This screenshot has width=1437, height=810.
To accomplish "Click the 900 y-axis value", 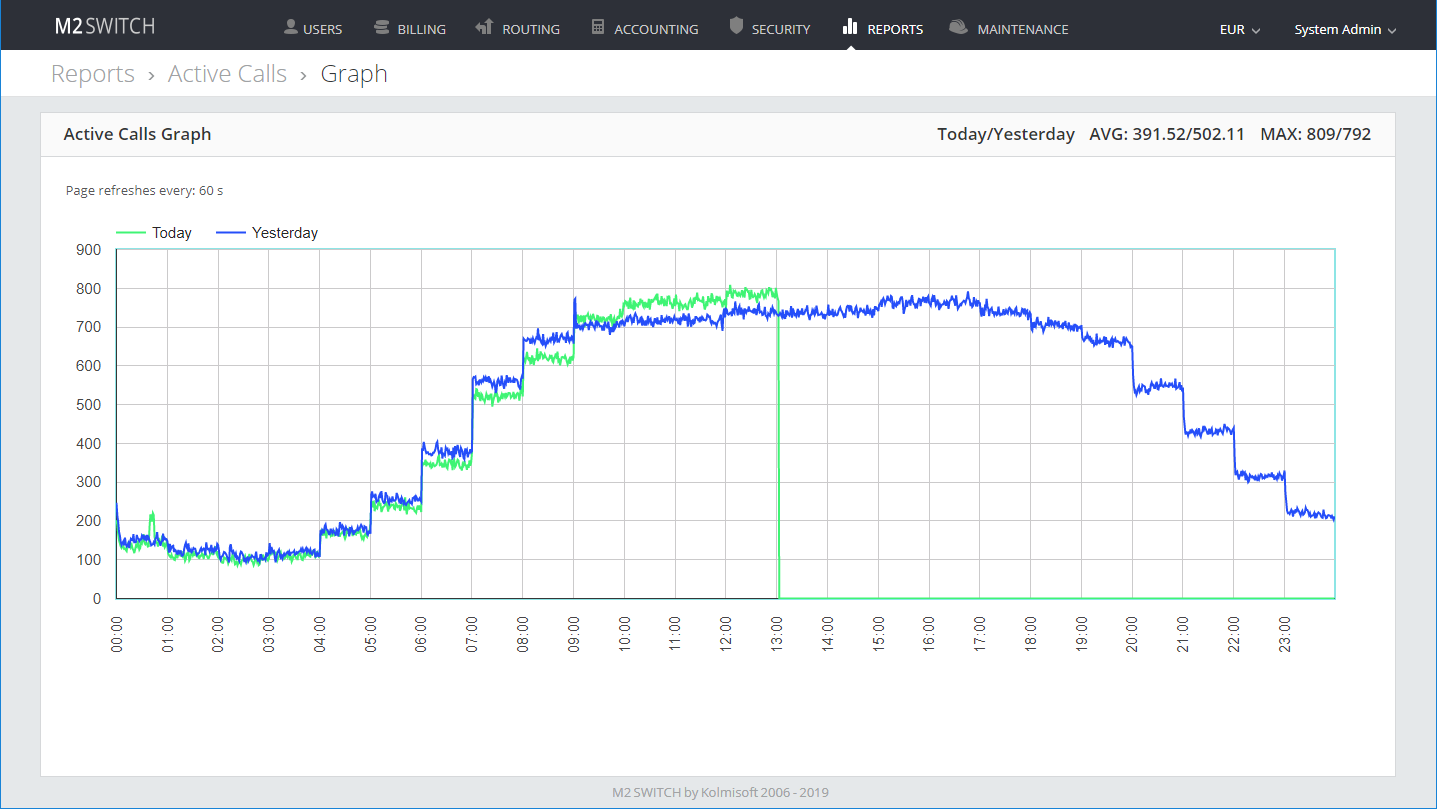I will pyautogui.click(x=88, y=250).
